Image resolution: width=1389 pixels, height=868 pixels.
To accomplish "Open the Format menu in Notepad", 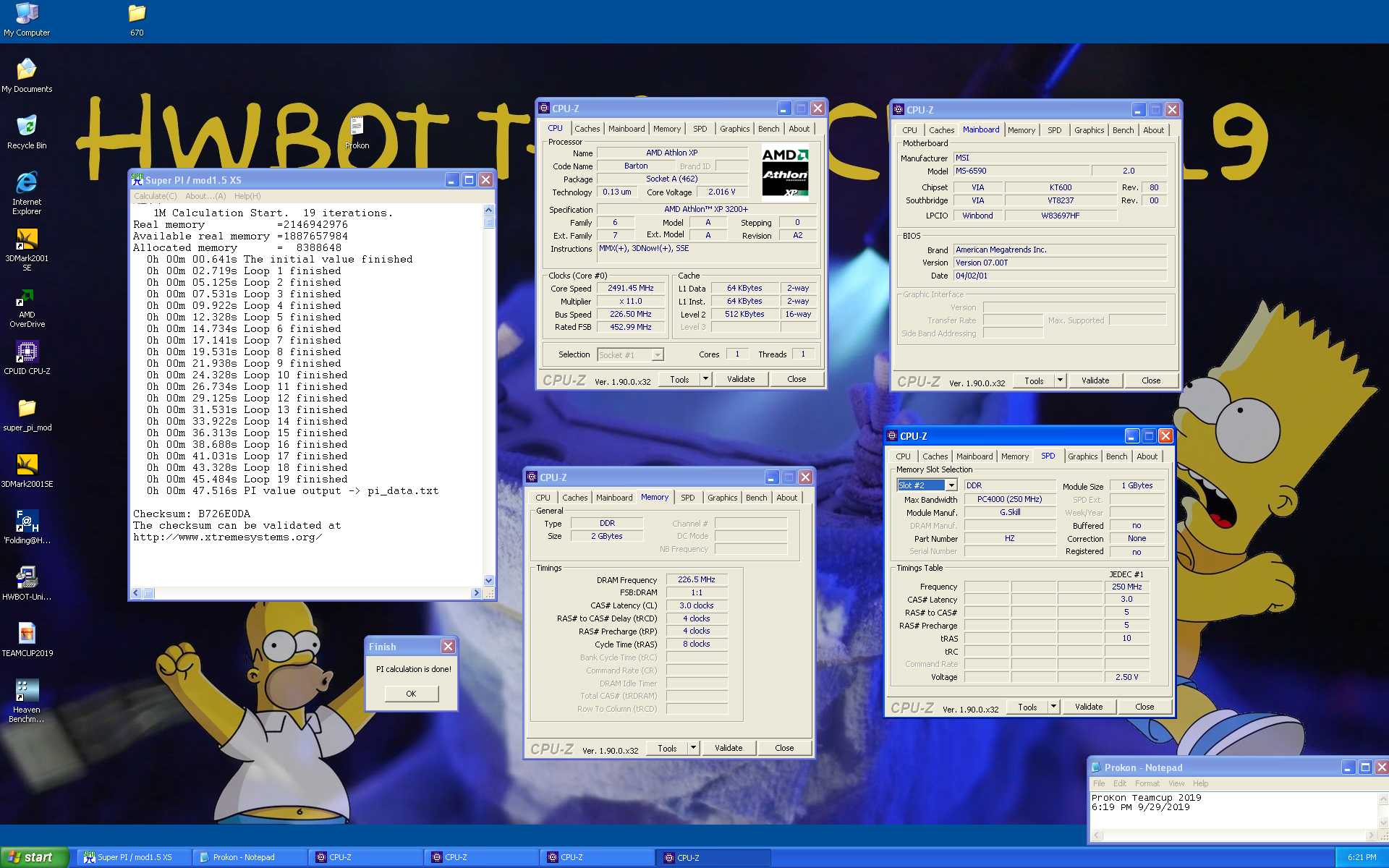I will (x=1147, y=783).
